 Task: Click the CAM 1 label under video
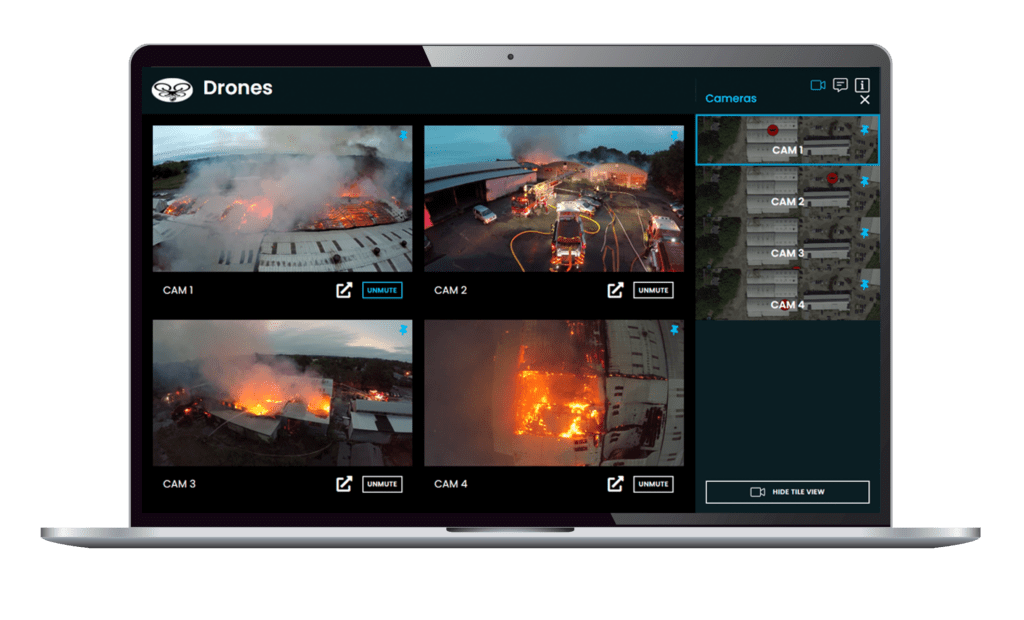tap(178, 290)
